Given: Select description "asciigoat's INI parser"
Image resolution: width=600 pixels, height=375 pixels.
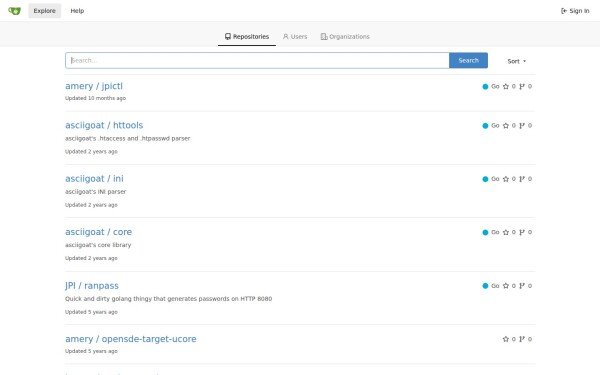Looking at the screenshot, I should [95, 192].
